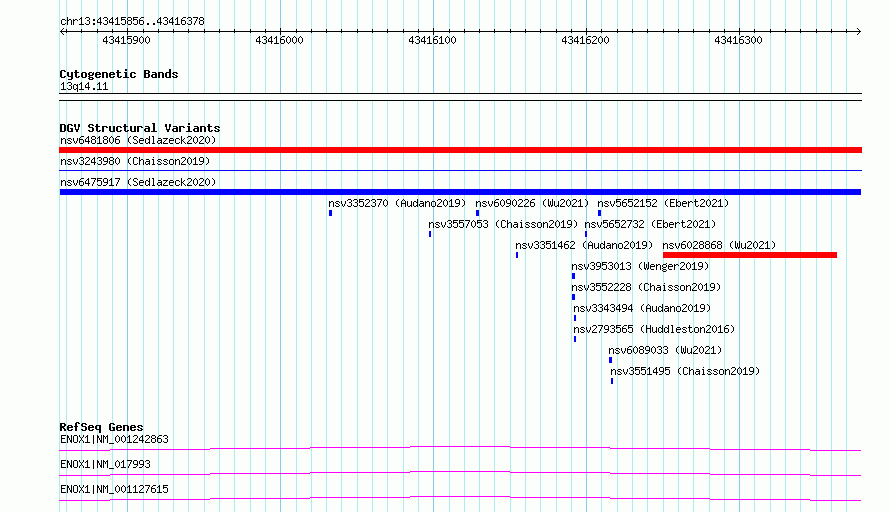
Task: Click the nsv3351462 (Audano2019) label
Action: point(584,245)
